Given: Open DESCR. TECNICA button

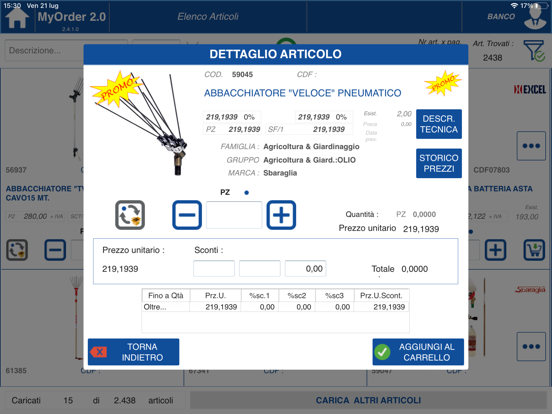Looking at the screenshot, I should (x=439, y=124).
